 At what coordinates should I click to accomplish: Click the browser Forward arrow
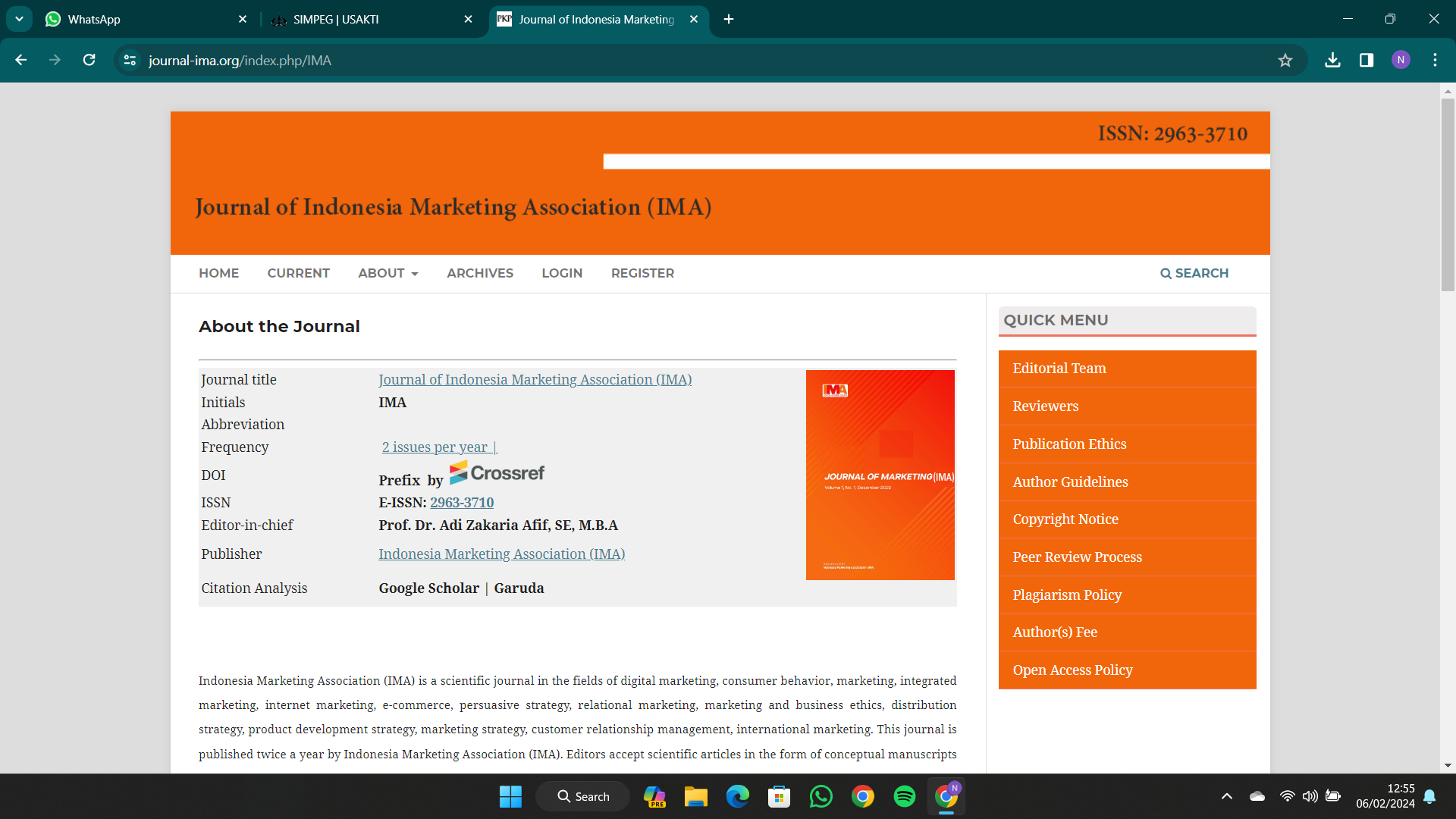click(x=55, y=60)
